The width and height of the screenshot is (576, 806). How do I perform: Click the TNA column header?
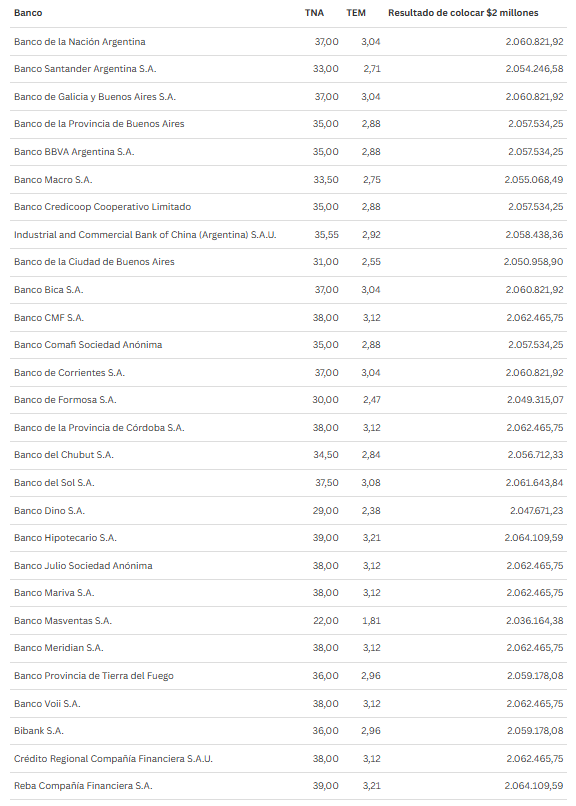coord(314,13)
